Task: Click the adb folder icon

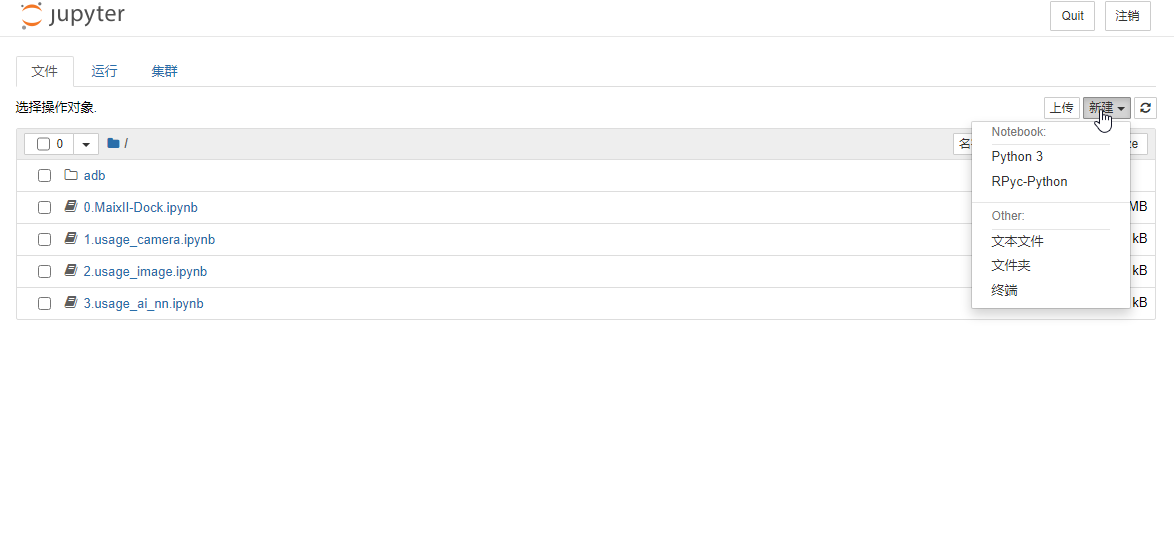Action: click(71, 176)
